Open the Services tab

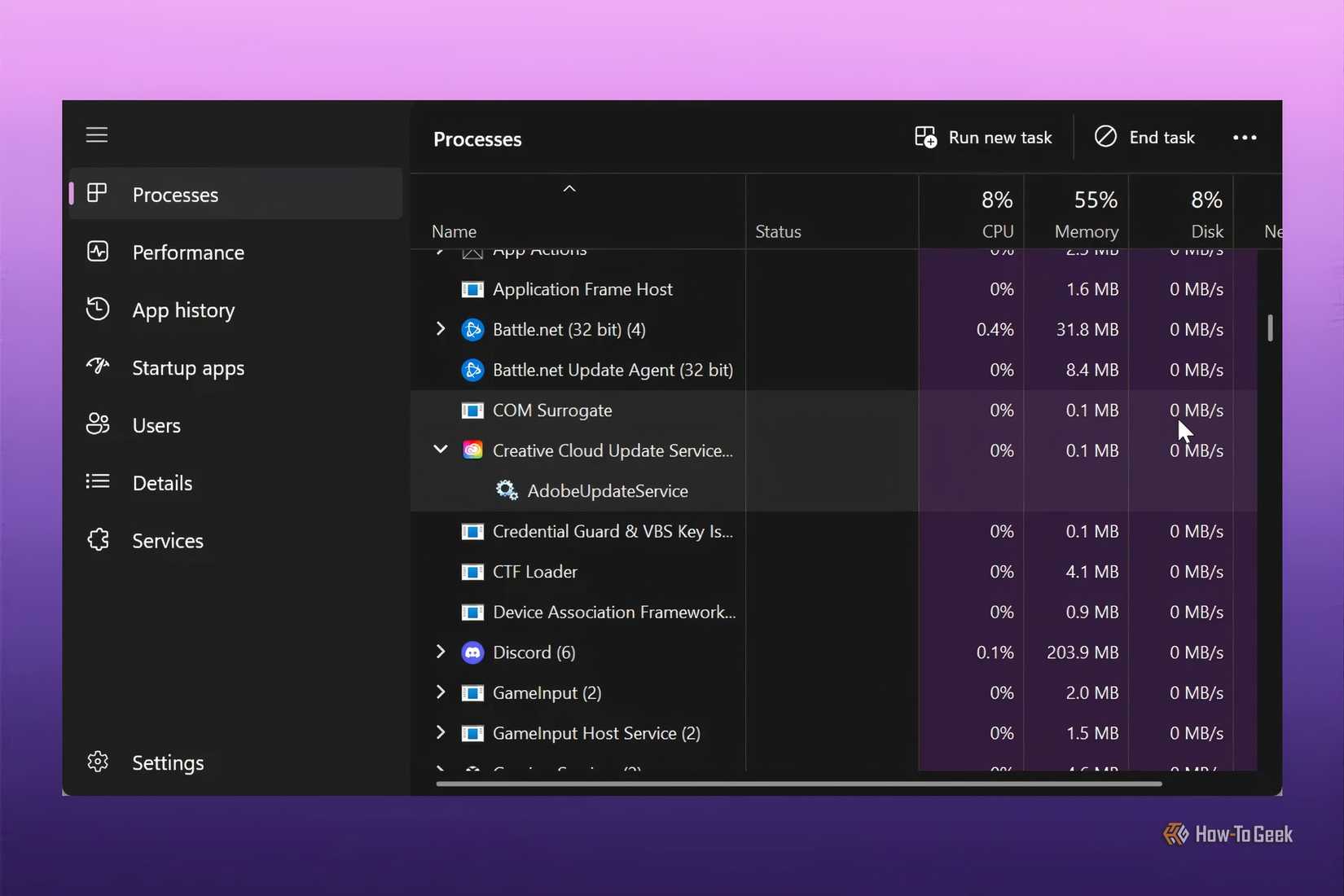click(x=236, y=541)
